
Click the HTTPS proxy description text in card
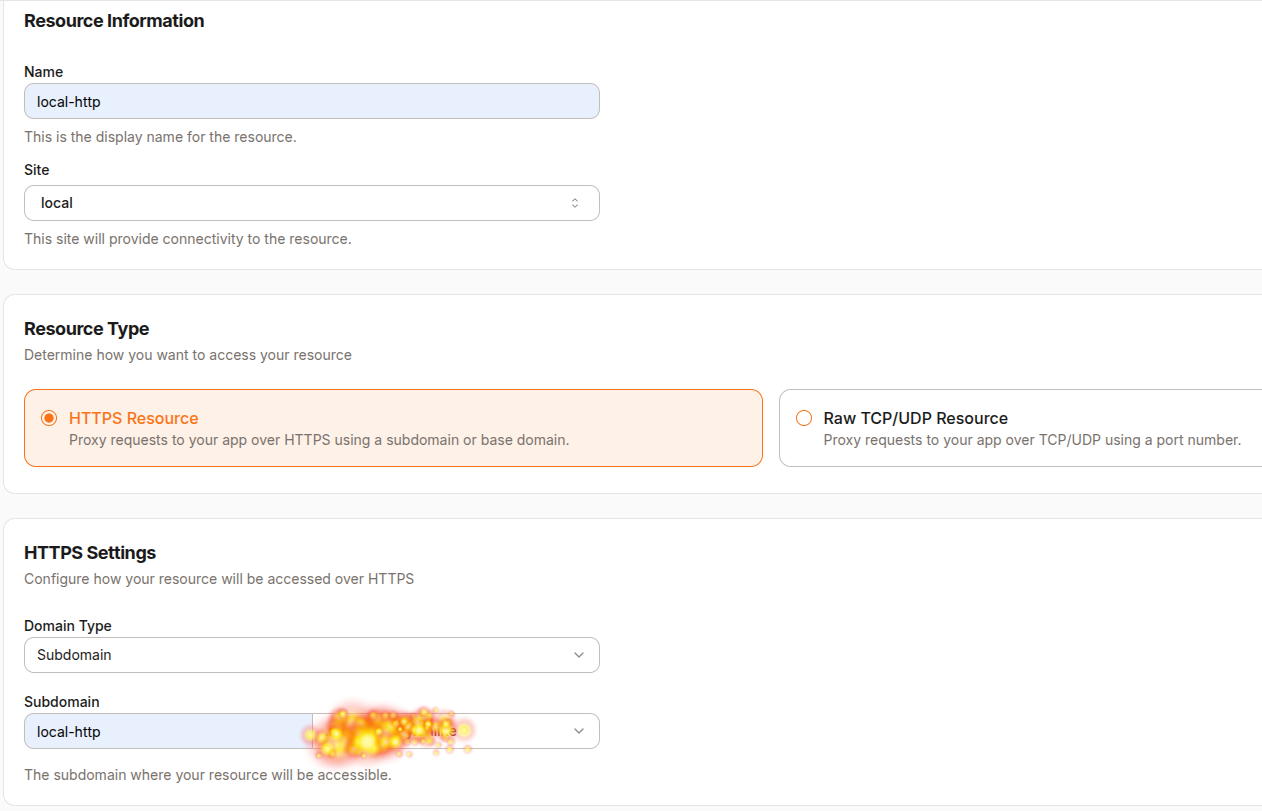point(319,440)
